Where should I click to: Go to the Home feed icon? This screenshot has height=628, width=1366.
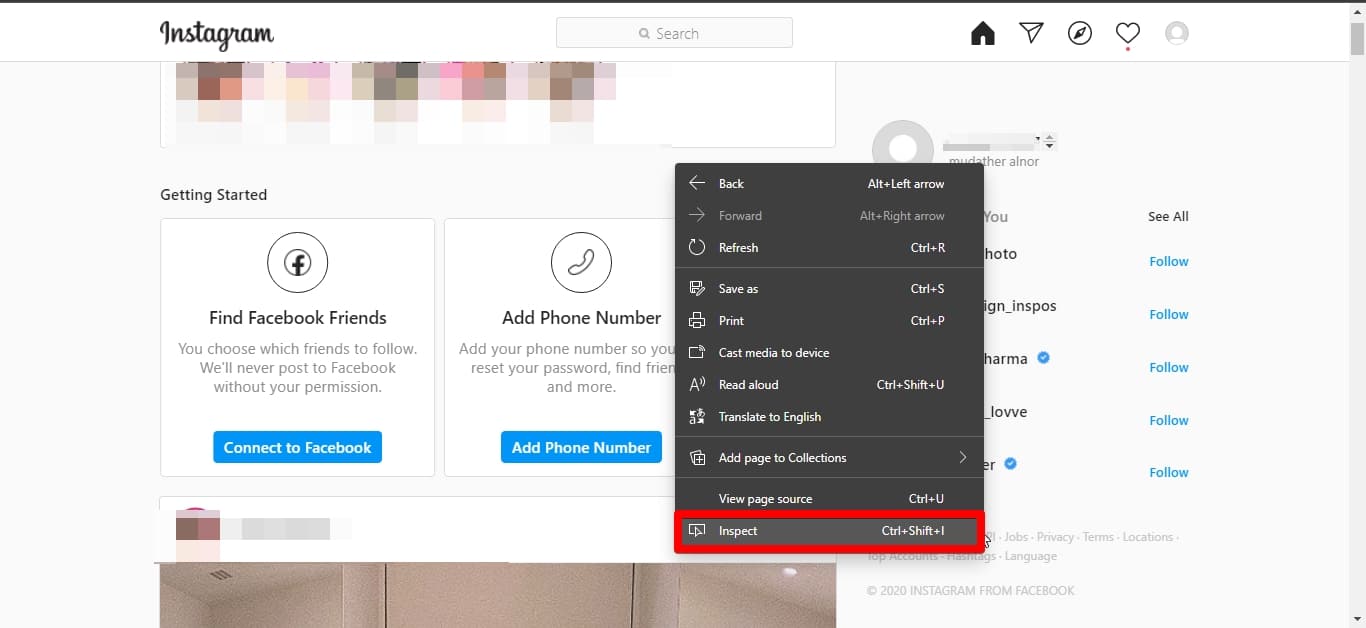click(983, 34)
